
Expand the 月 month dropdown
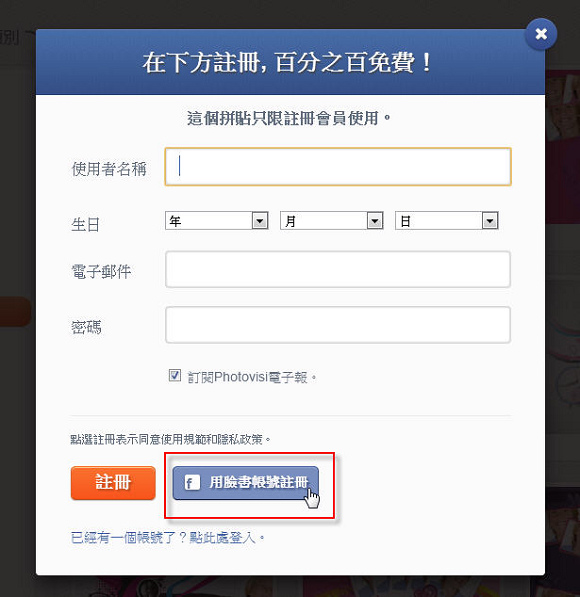coord(332,220)
